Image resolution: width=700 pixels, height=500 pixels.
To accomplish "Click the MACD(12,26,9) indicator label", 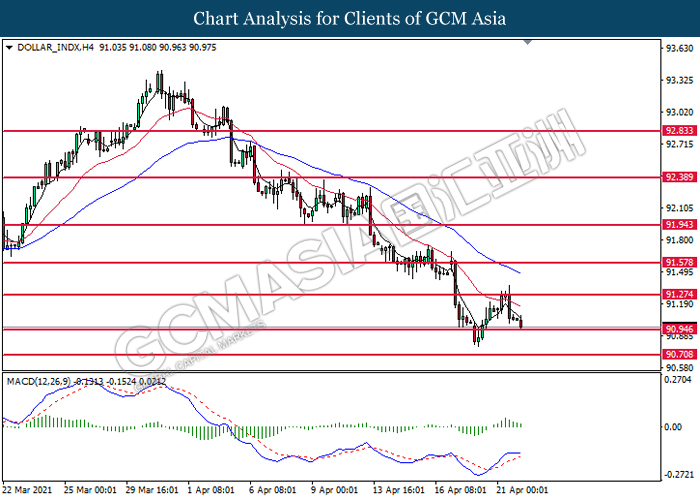I will [x=38, y=382].
